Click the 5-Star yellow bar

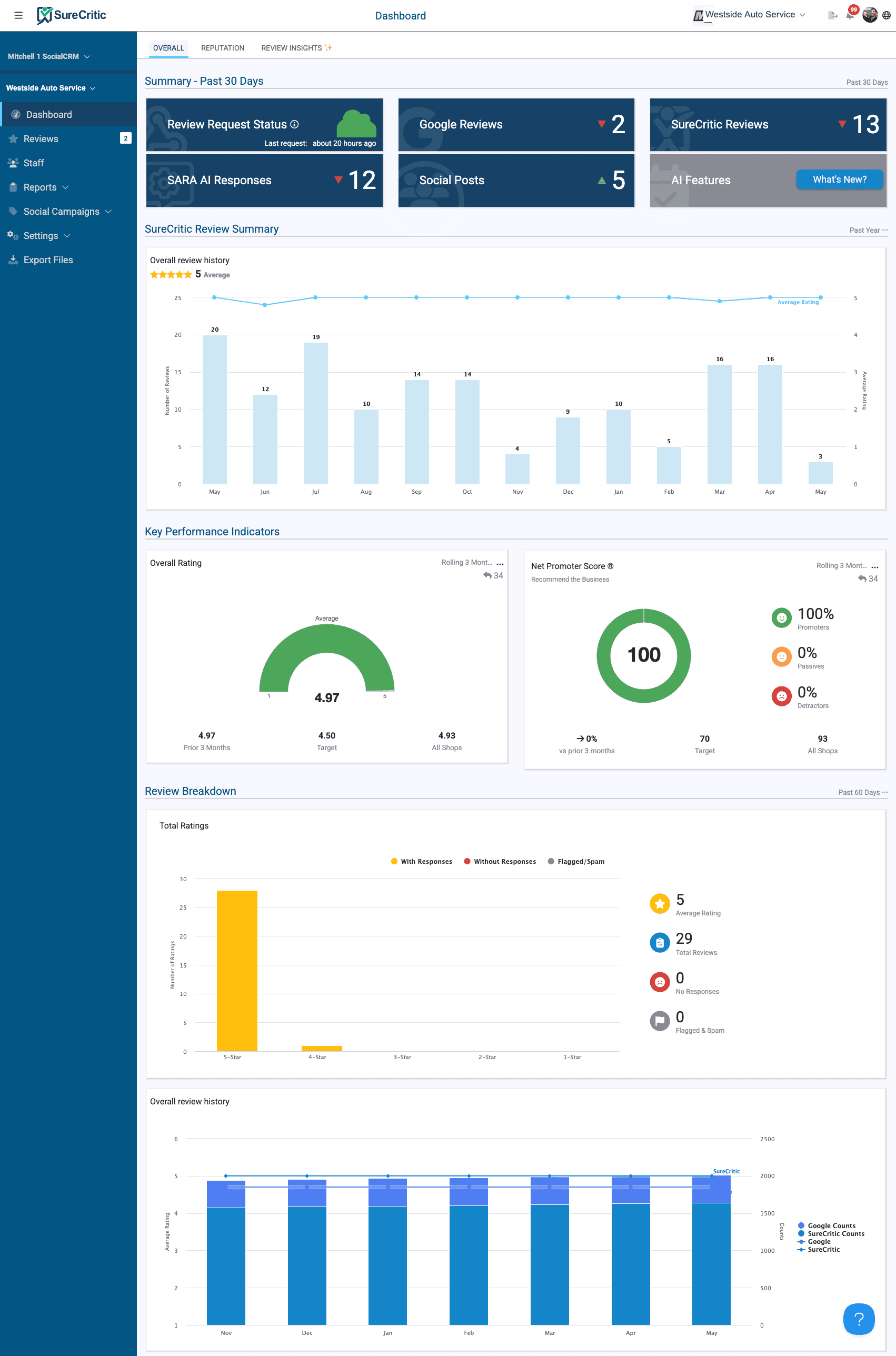[x=237, y=971]
